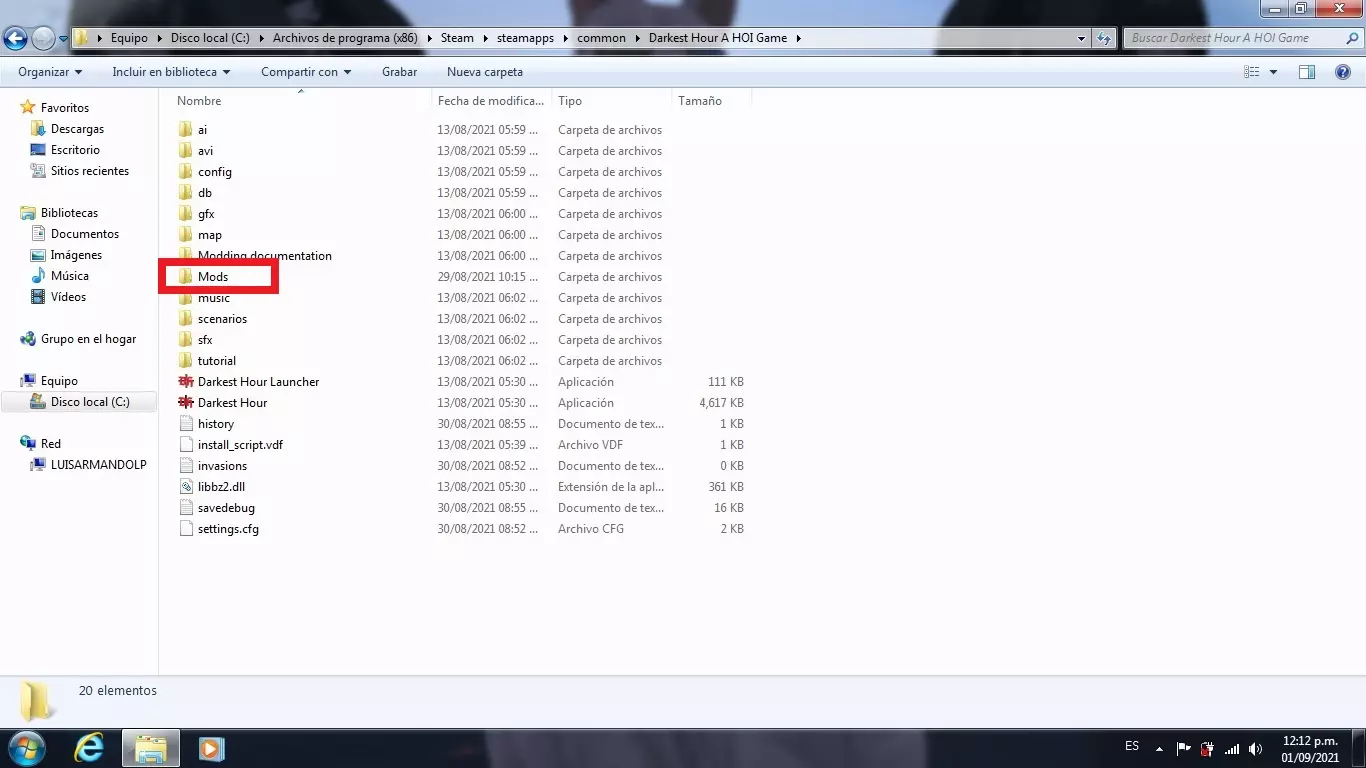This screenshot has width=1366, height=768.
Task: Open the Incluir en biblioteca dropdown
Action: 171,72
